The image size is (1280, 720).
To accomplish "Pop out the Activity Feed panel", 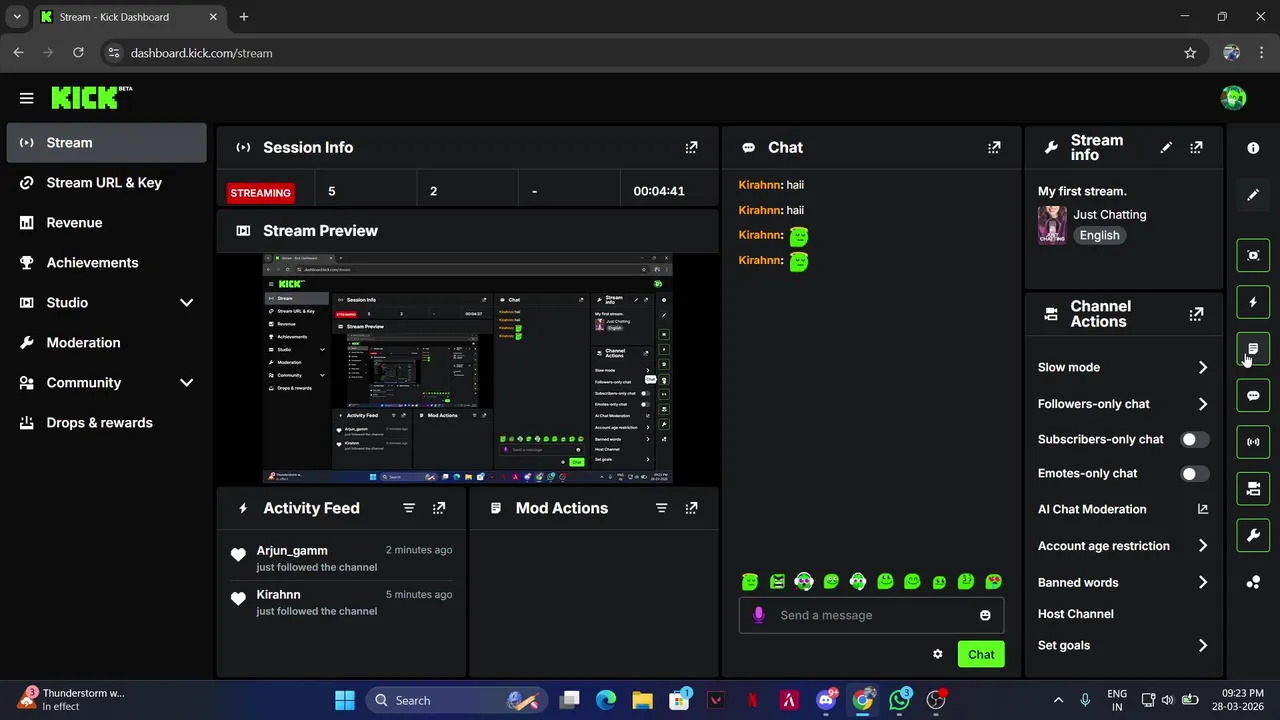I will click(439, 508).
